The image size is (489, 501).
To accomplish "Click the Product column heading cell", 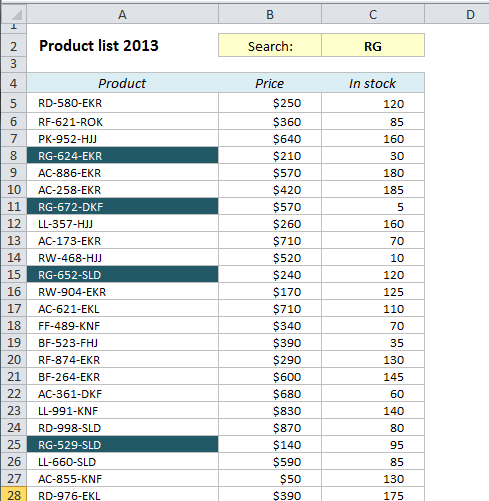I will (x=122, y=83).
